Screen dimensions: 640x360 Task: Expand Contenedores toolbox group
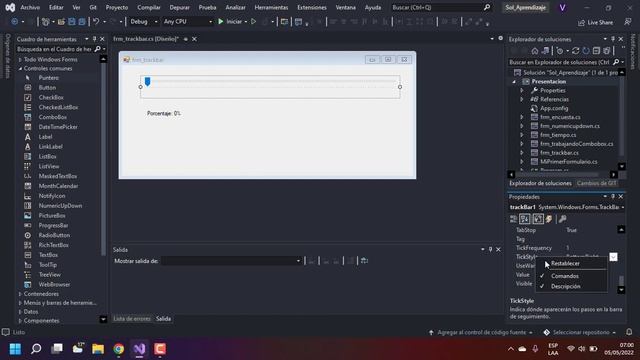(20, 294)
